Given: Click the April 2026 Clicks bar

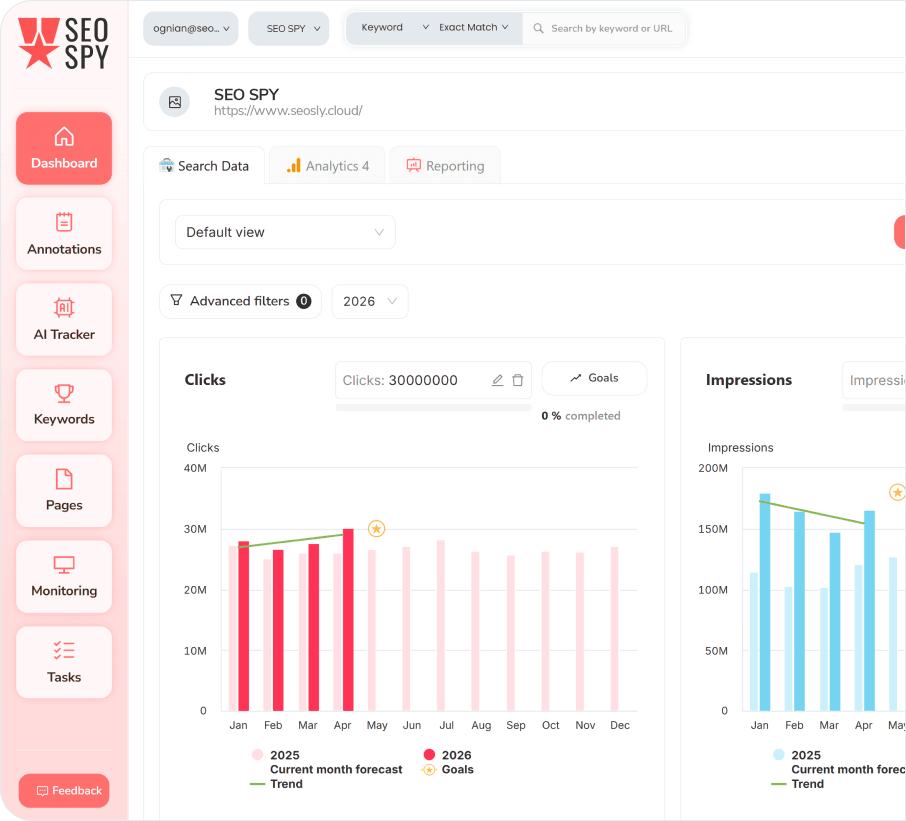Looking at the screenshot, I should [348, 619].
